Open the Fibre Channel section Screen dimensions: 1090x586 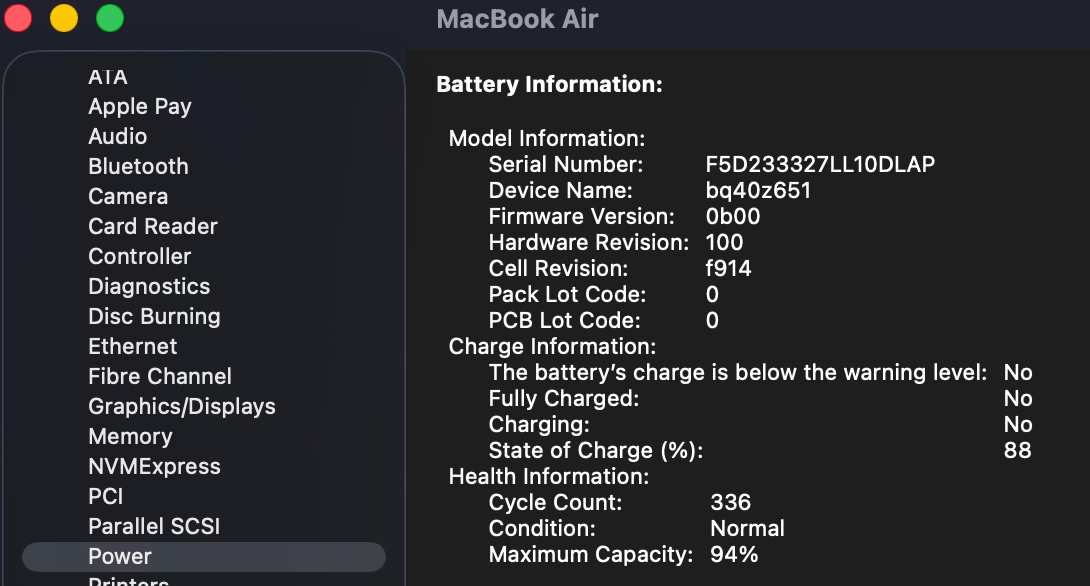pyautogui.click(x=159, y=376)
